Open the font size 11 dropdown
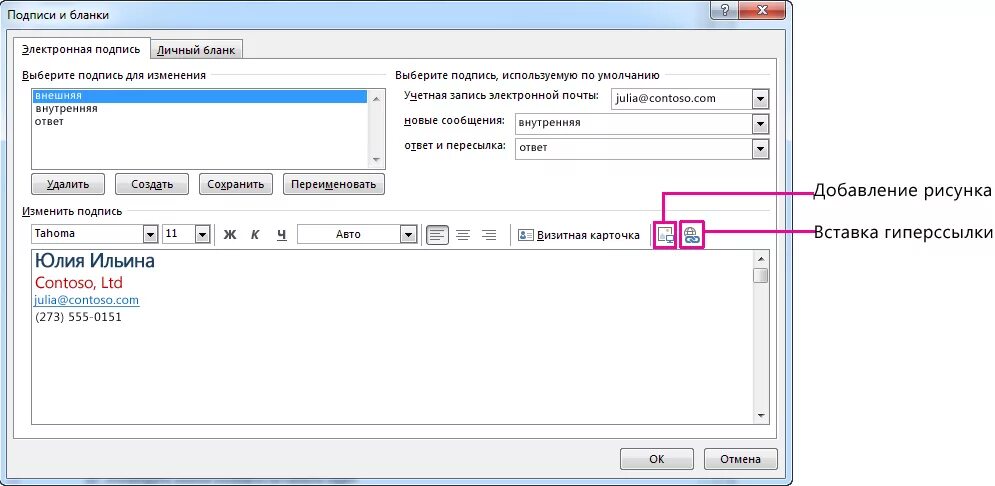 (x=202, y=234)
